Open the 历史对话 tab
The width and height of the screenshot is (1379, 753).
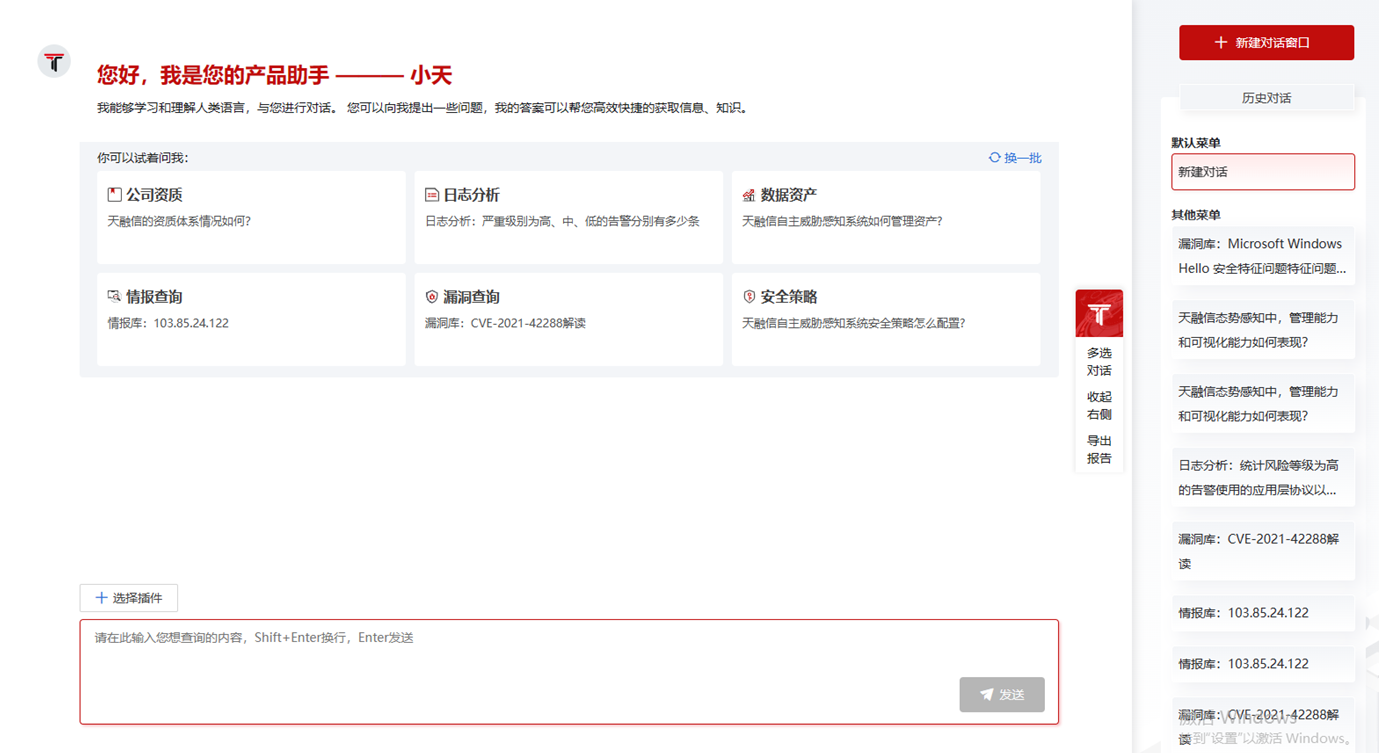1266,98
